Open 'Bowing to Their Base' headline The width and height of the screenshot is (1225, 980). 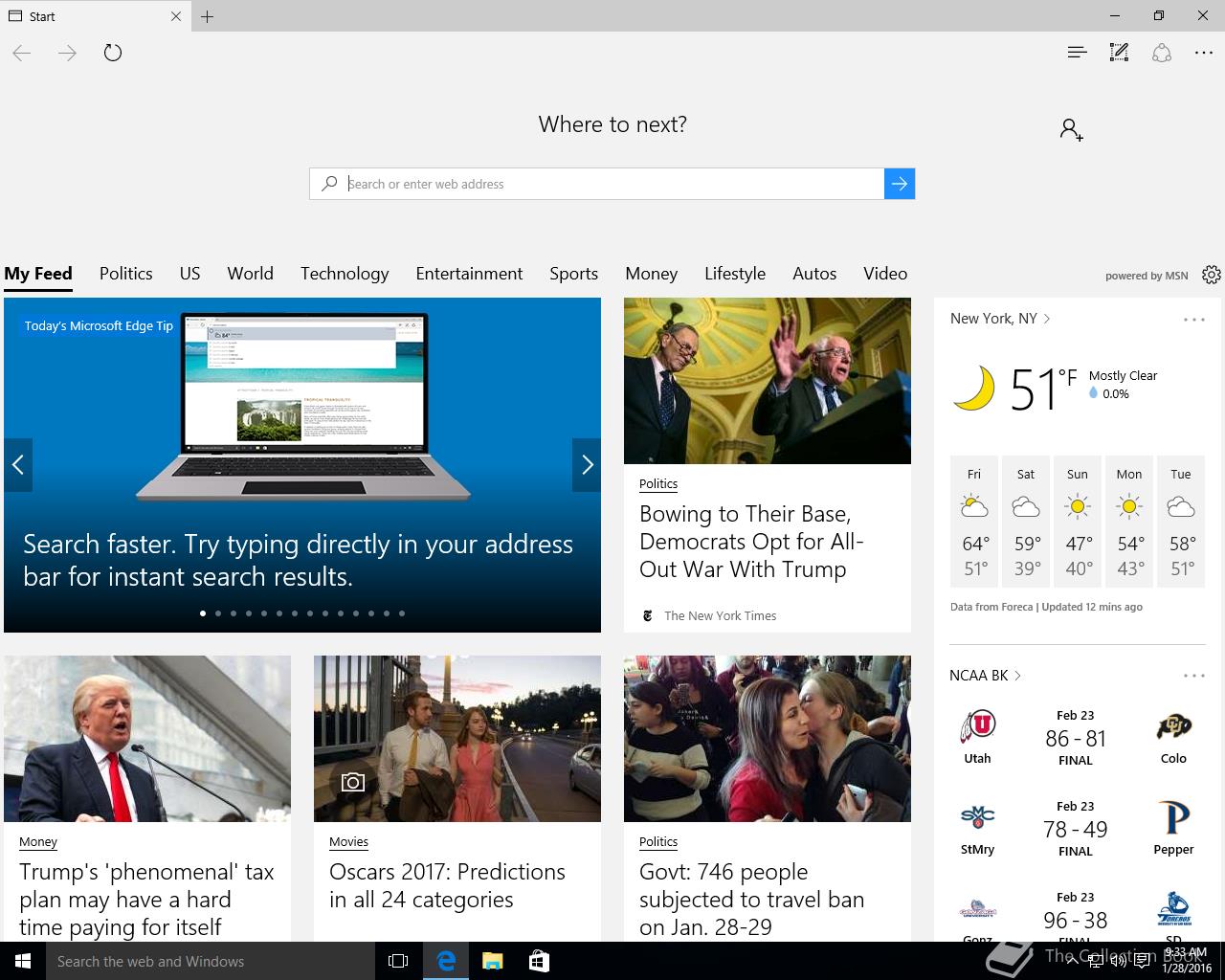752,542
